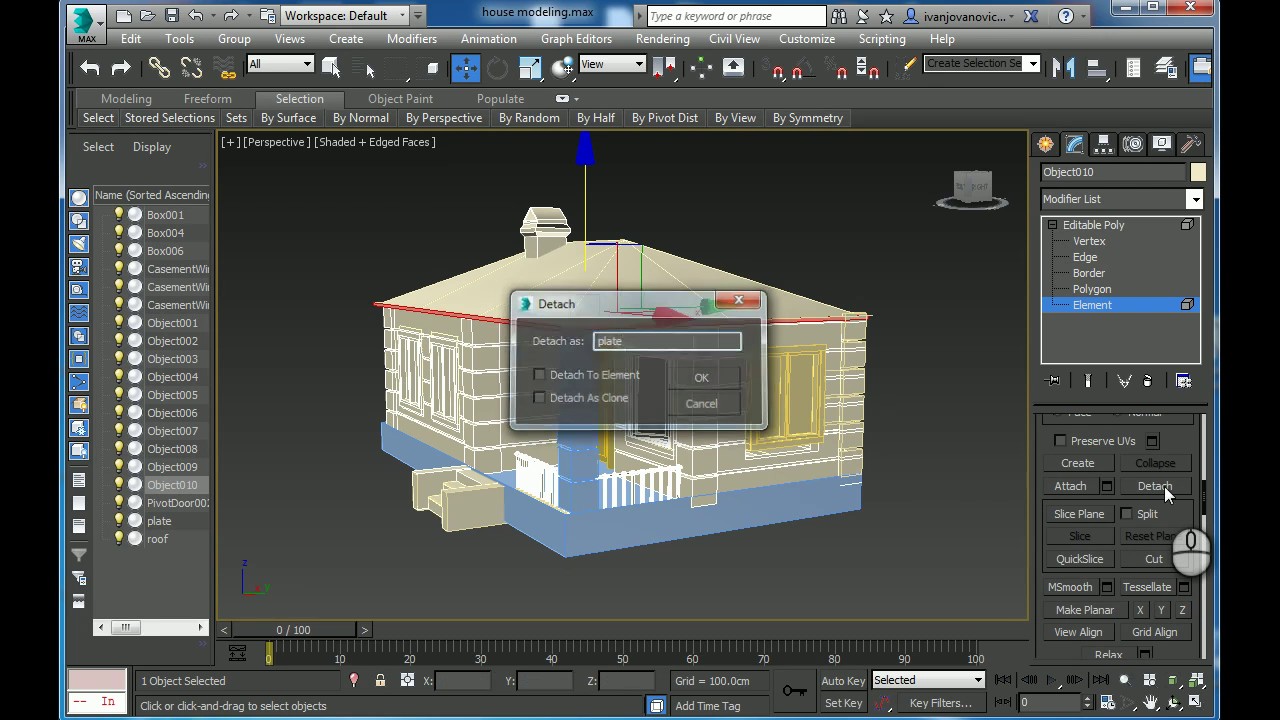
Task: Select the Unlink Selection tool
Action: [191, 68]
